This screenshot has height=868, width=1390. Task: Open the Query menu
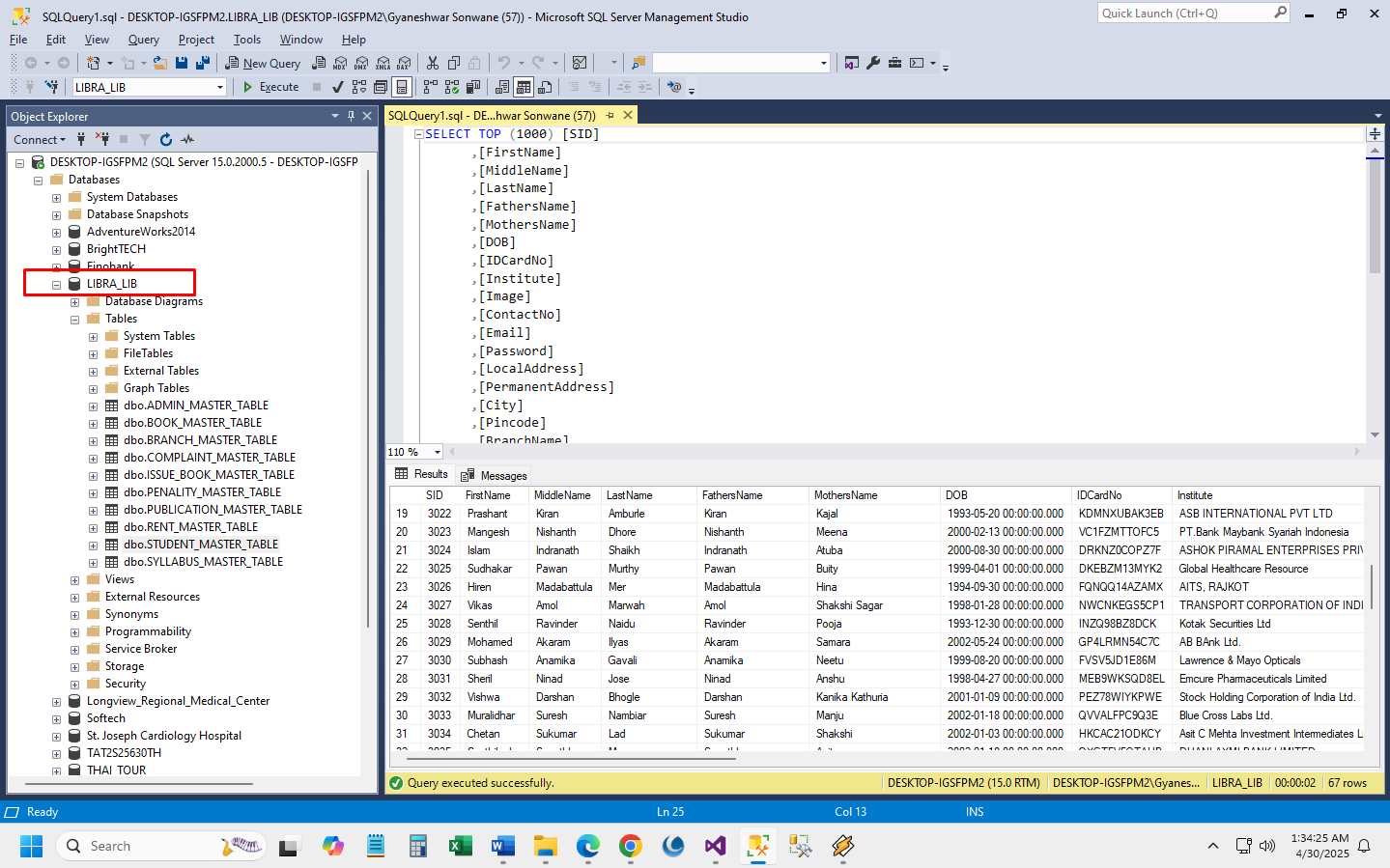point(144,40)
